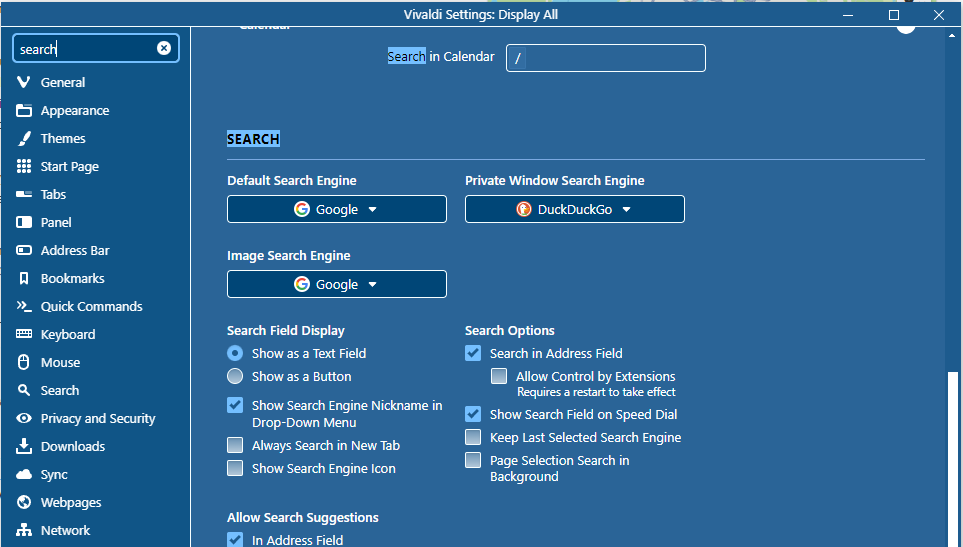Screen dimensions: 963x547
Task: Click the SEARCH section heading
Action: coord(253,139)
